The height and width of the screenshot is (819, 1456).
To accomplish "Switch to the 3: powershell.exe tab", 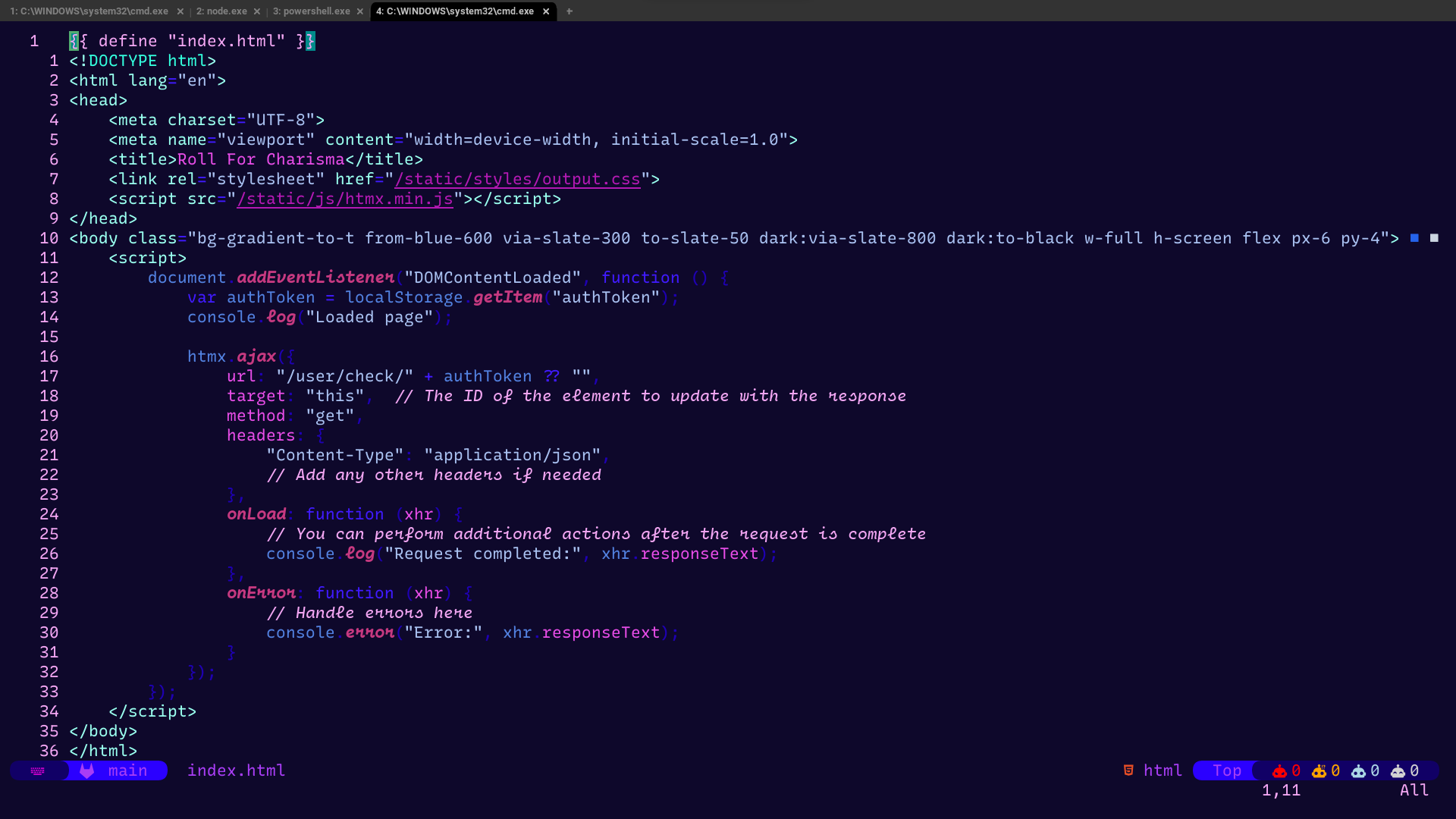I will (x=311, y=11).
